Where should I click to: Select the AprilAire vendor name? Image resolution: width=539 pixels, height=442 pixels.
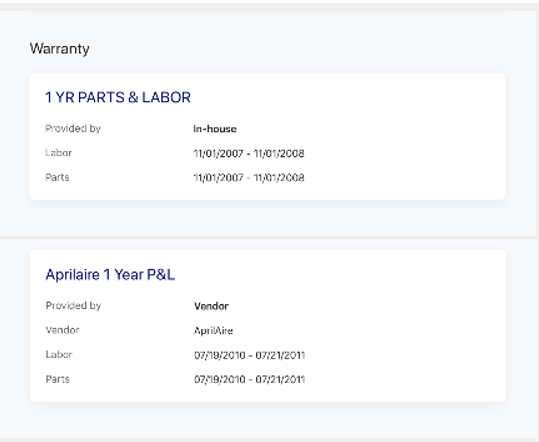[x=213, y=331]
